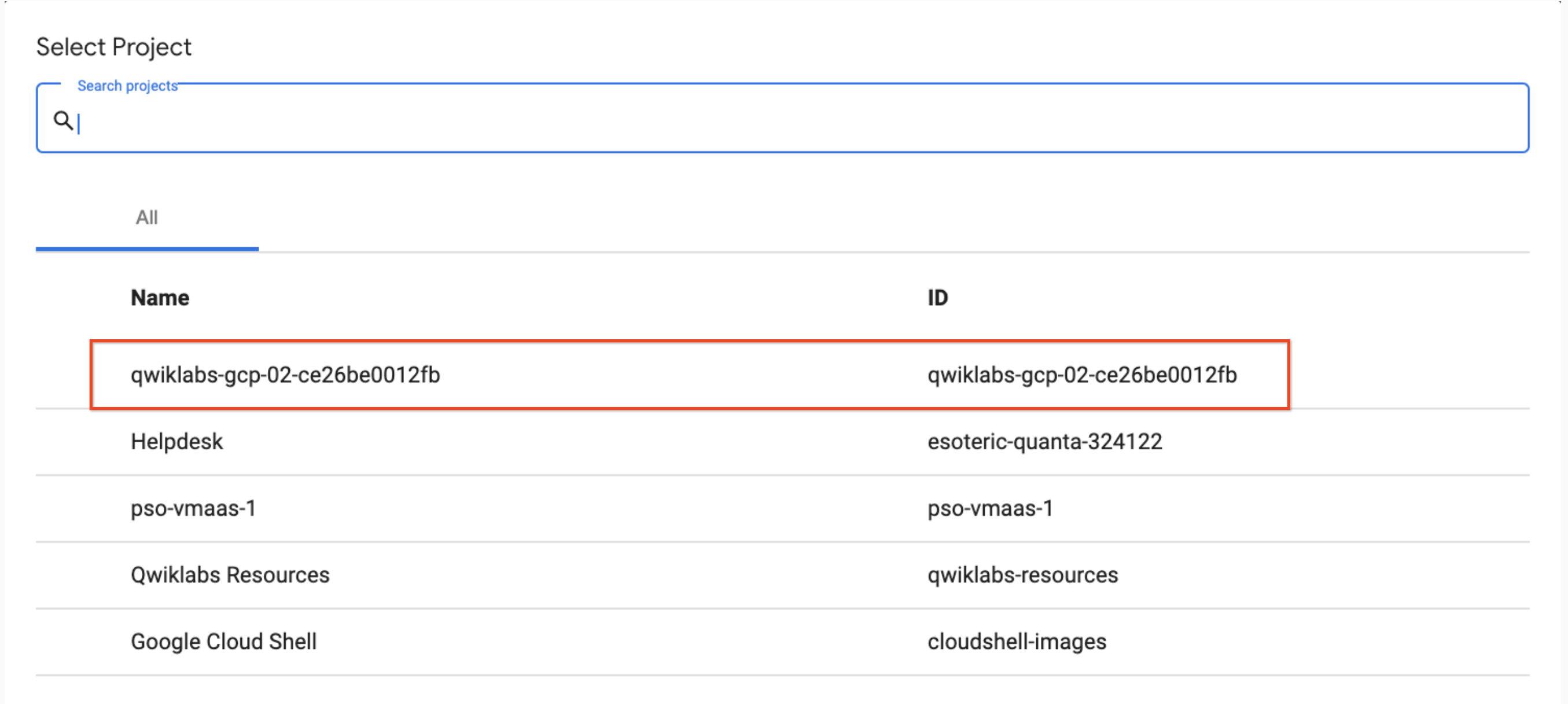
Task: Click the Helpdesk project name text
Action: tap(176, 442)
